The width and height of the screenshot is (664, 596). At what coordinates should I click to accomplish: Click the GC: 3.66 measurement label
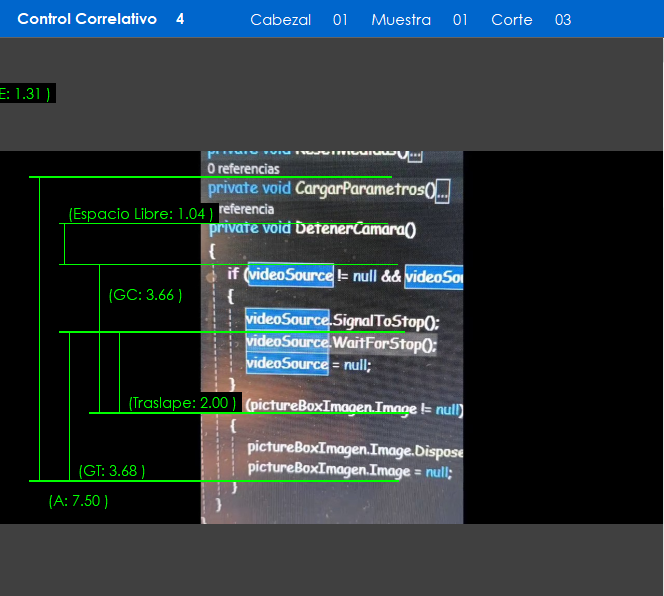click(145, 295)
